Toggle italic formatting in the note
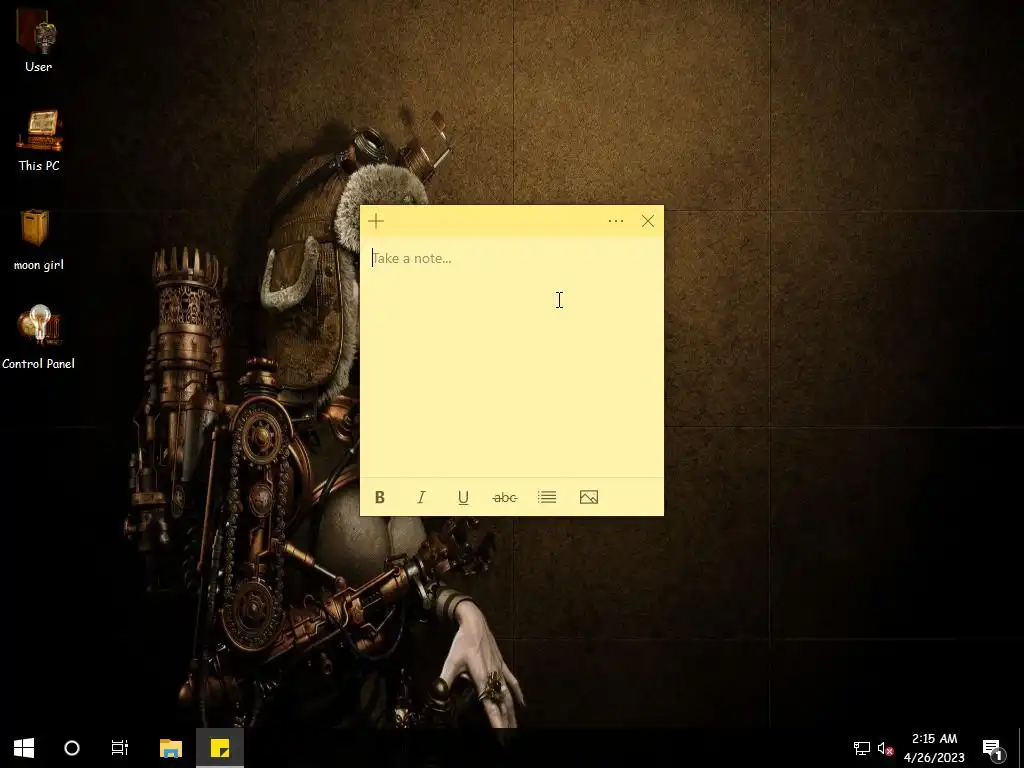 [421, 498]
